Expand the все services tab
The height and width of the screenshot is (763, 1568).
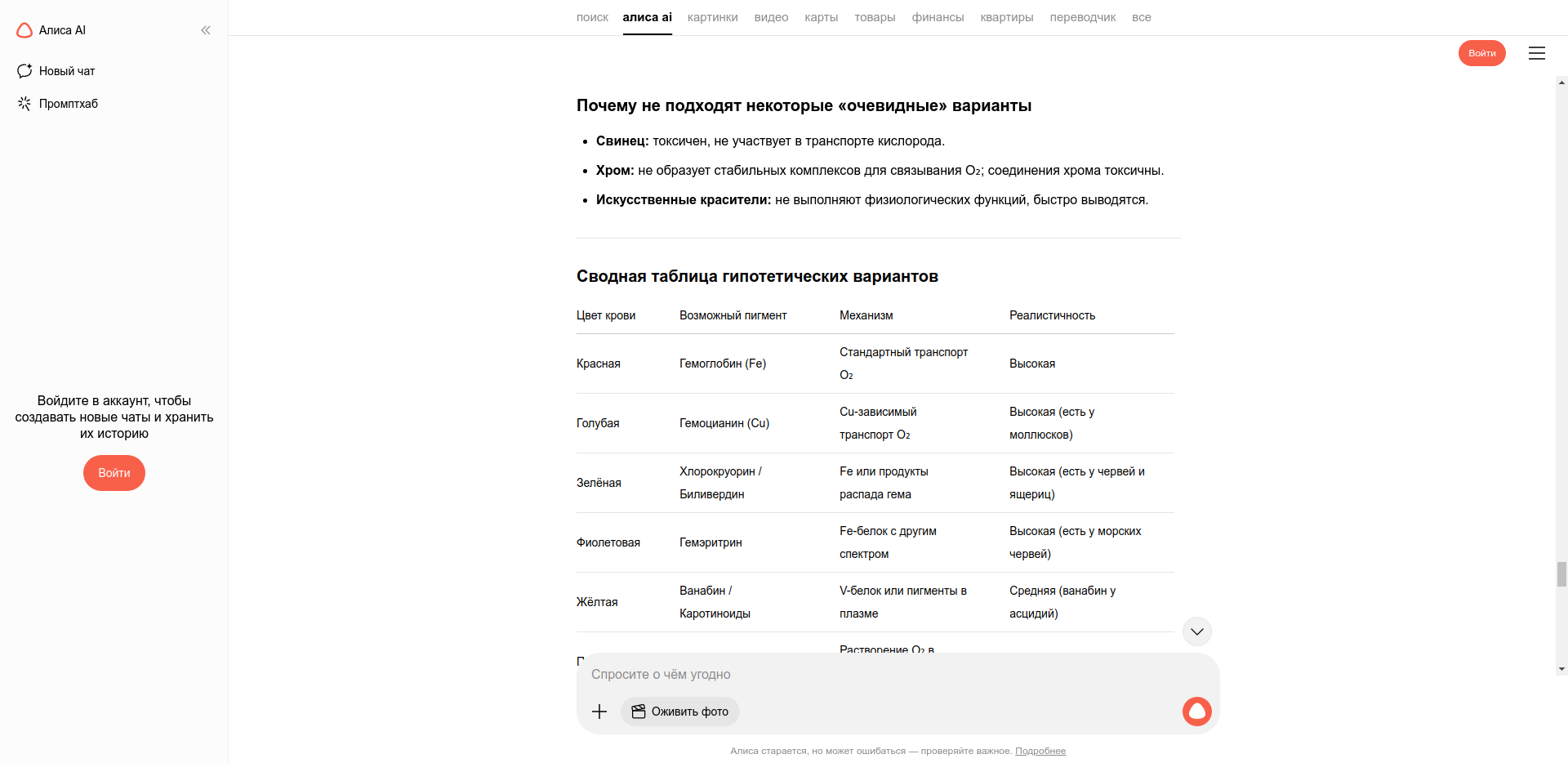1141,17
